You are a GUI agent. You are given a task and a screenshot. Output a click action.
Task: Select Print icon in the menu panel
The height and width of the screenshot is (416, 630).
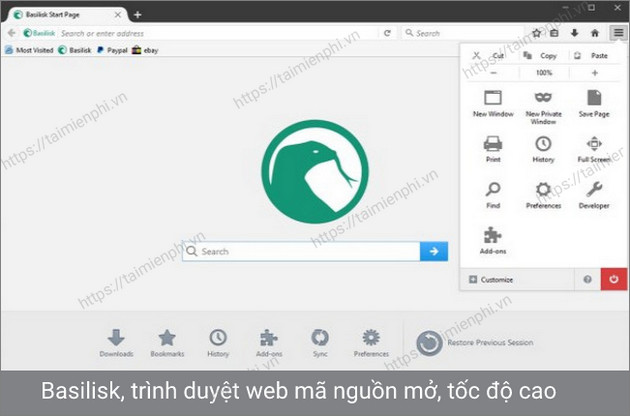(x=492, y=145)
